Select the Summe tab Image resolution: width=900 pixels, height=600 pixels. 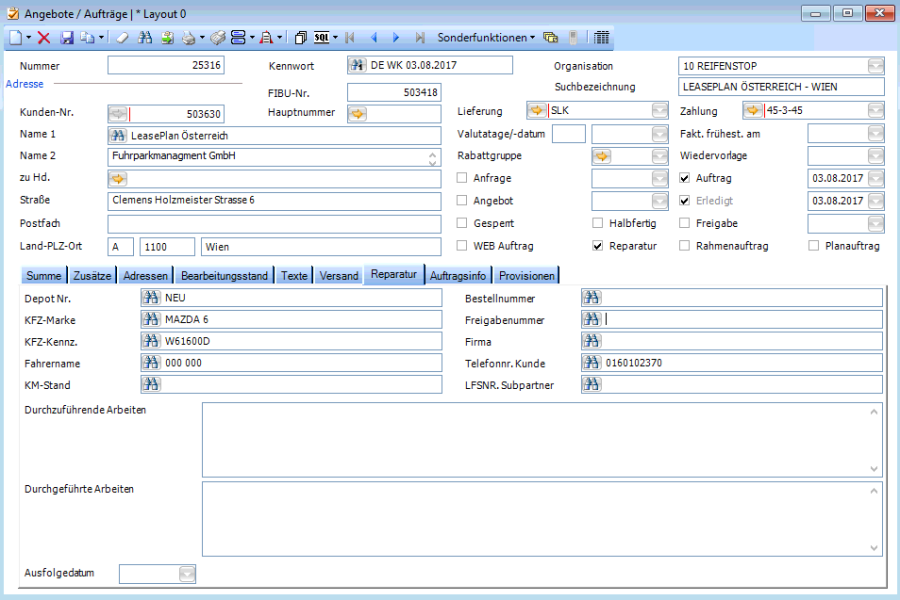coord(44,275)
